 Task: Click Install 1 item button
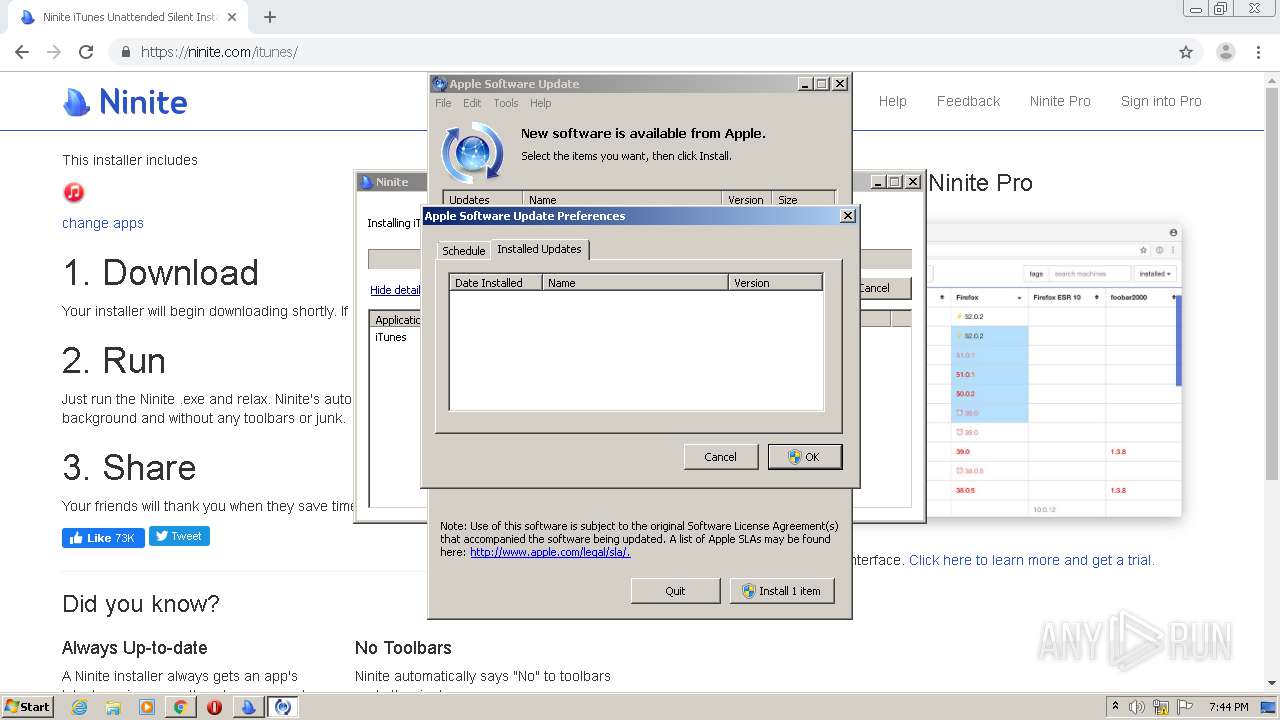[782, 591]
